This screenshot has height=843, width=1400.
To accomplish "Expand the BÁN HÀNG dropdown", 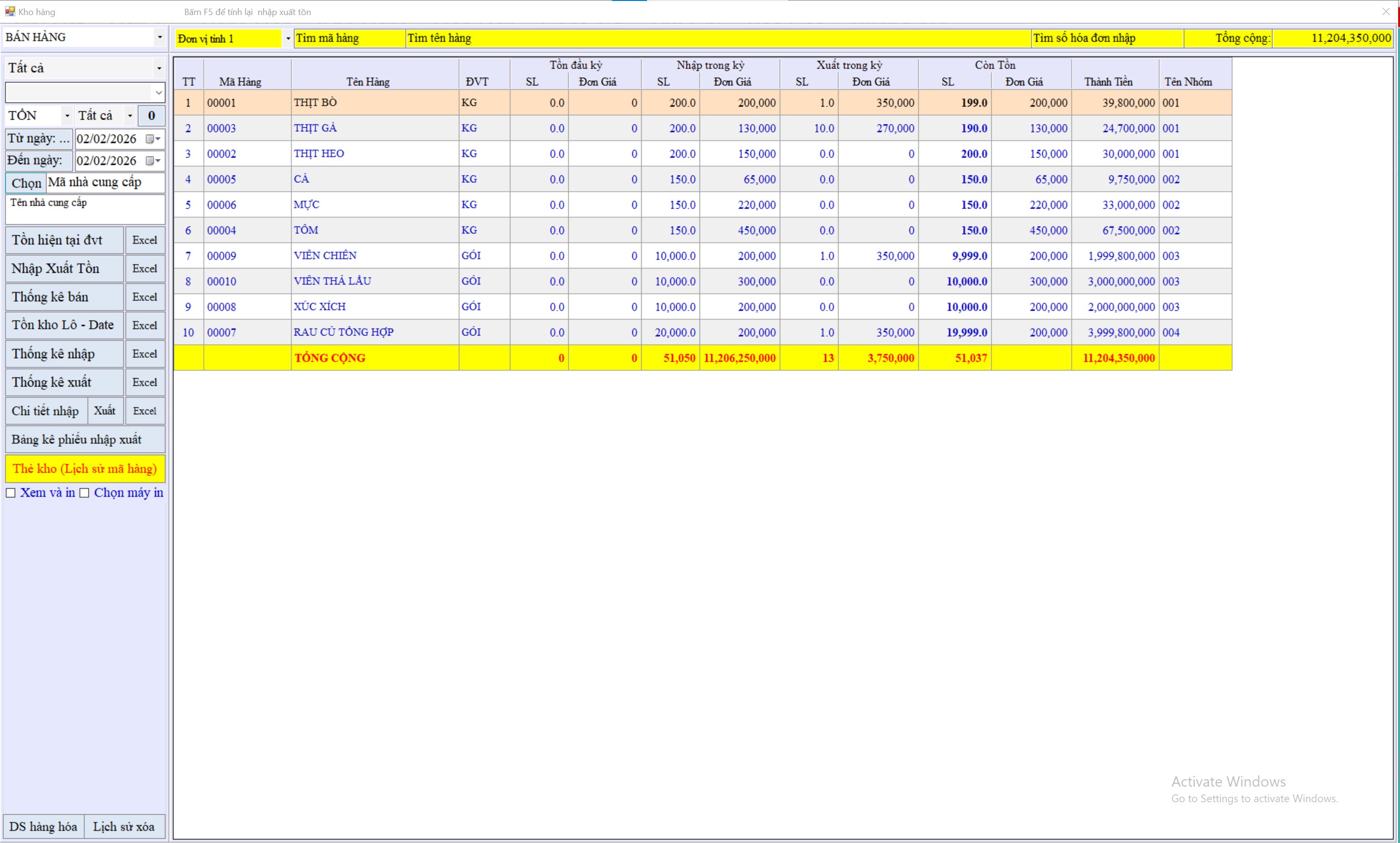I will pyautogui.click(x=159, y=37).
